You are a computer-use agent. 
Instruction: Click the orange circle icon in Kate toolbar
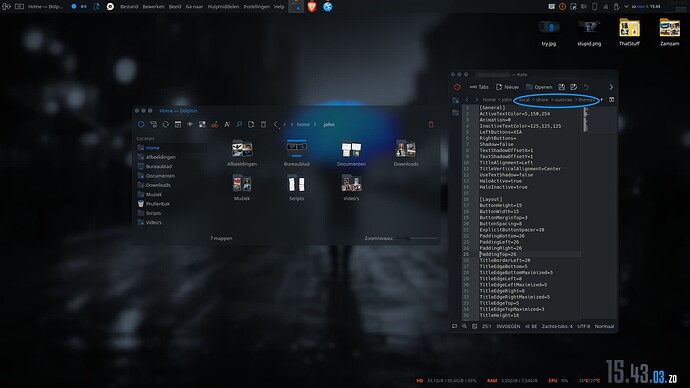coord(457,87)
